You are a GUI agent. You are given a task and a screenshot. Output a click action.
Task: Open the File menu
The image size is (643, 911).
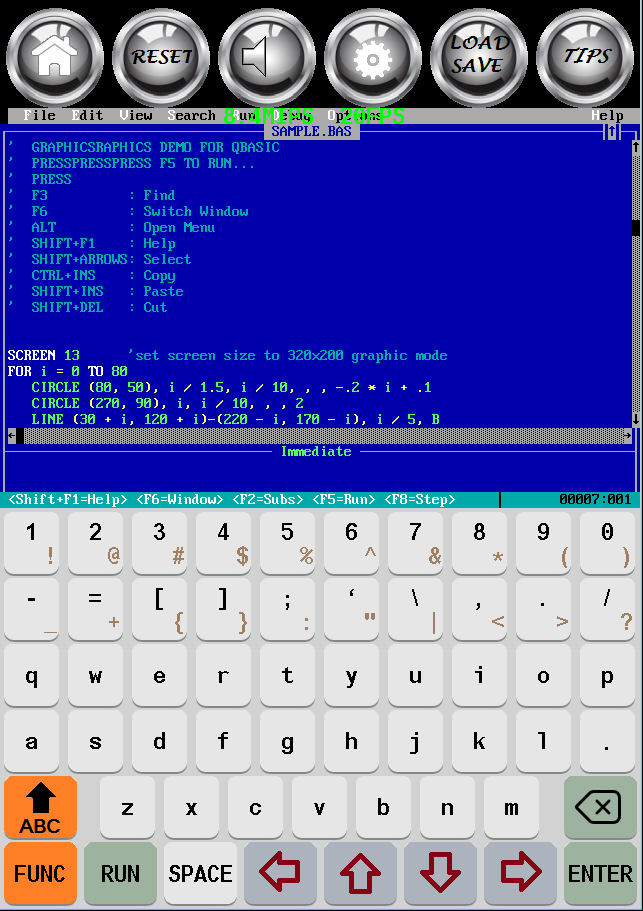click(x=39, y=115)
